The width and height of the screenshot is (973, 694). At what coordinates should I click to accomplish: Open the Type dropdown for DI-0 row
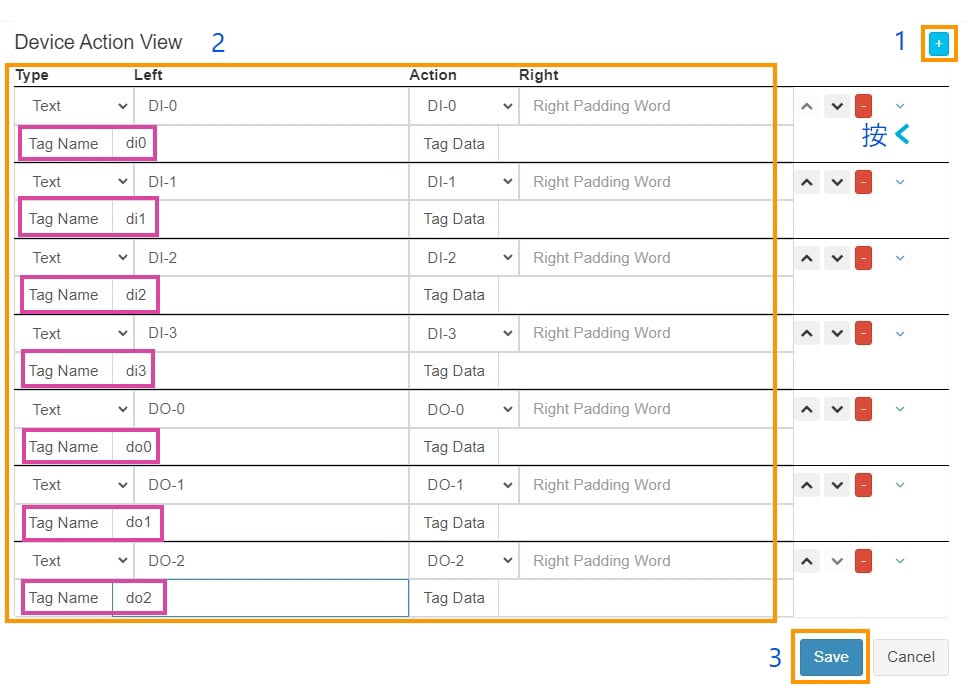[74, 106]
